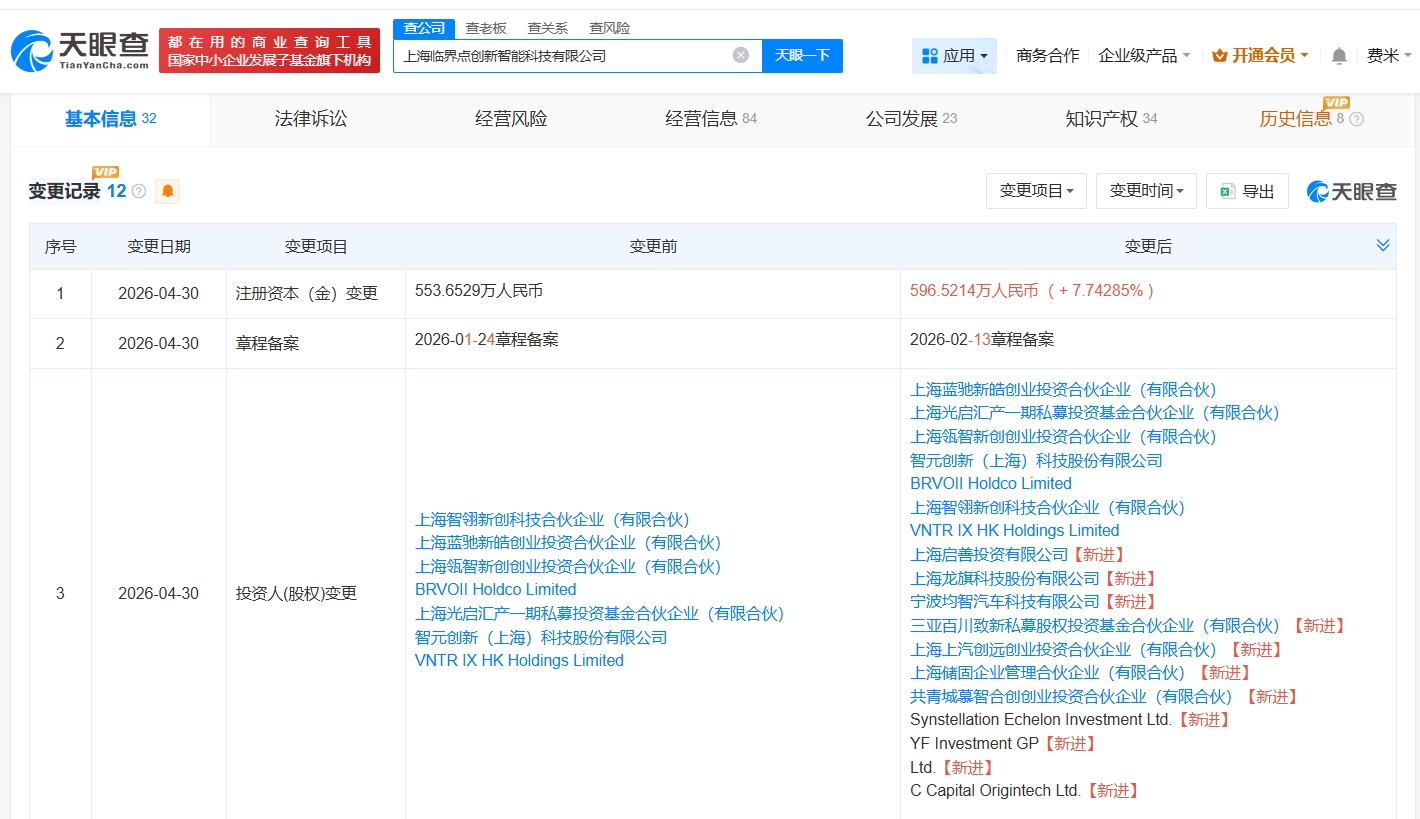This screenshot has height=819, width=1420.
Task: Open 上海储固企业管理合伙企业 link
Action: 1047,672
